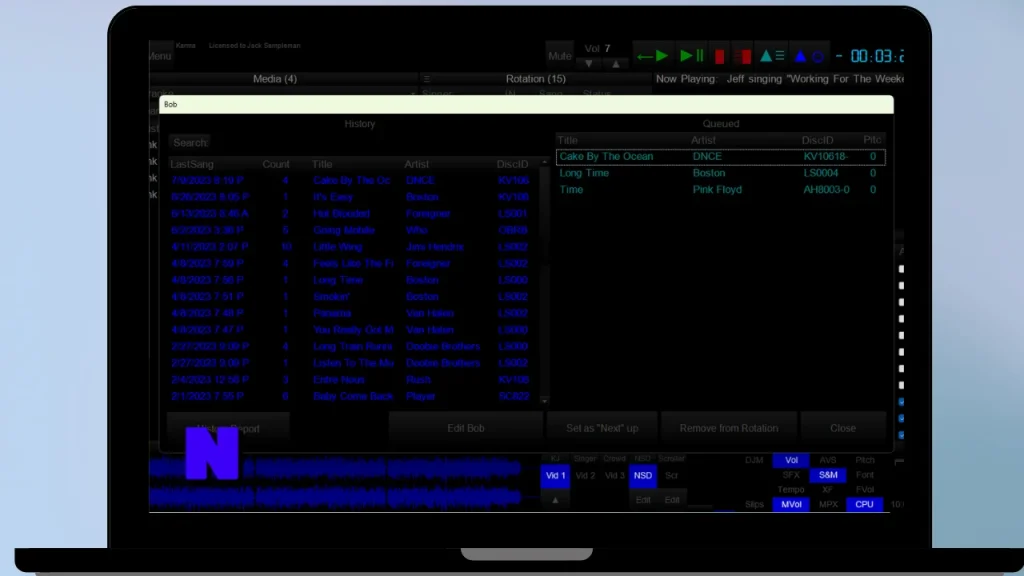Click the green back-arrow play icon
The width and height of the screenshot is (1024, 576).
click(652, 56)
